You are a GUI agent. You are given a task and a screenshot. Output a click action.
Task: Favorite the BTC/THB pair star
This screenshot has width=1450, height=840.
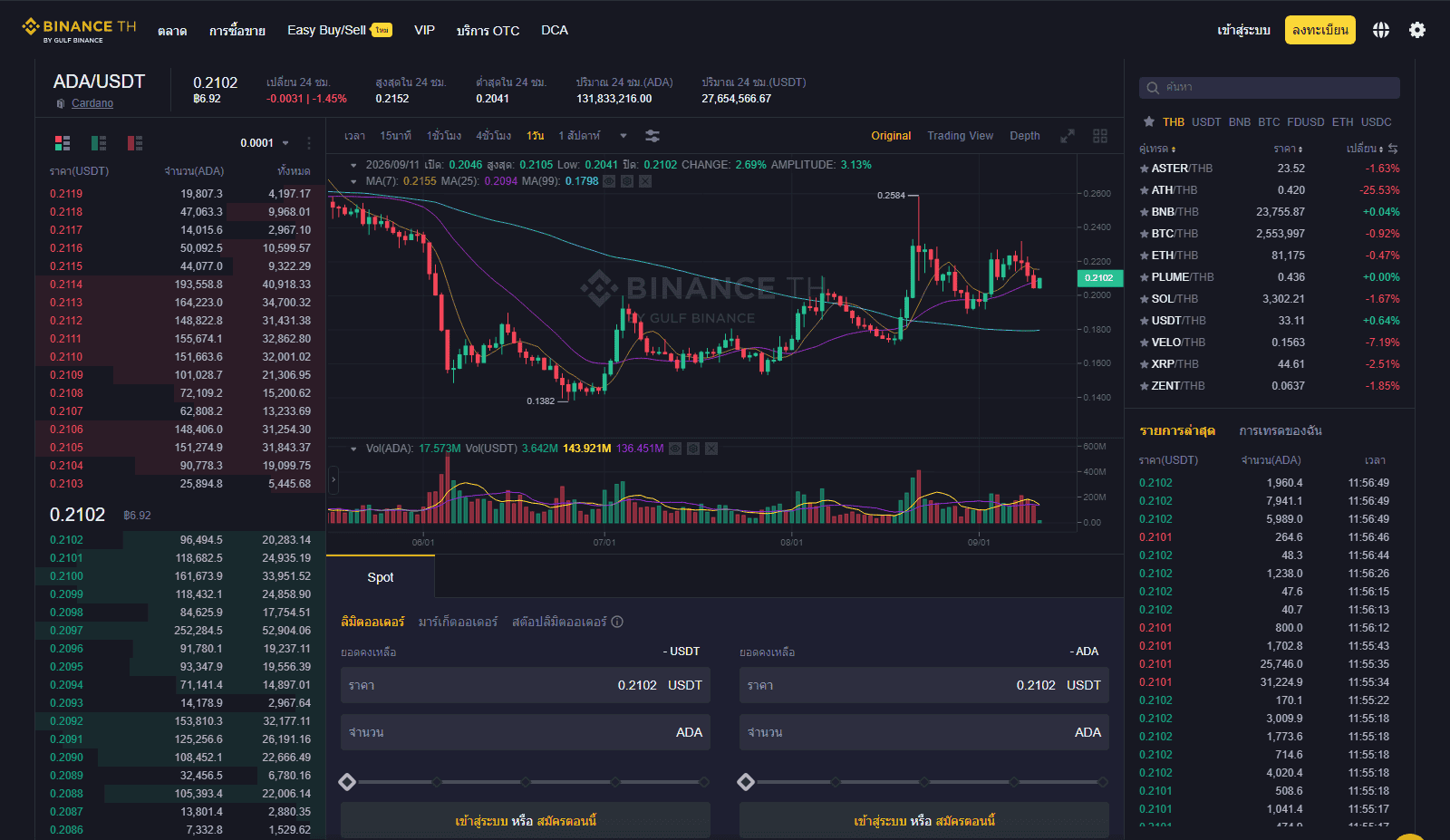1145,234
